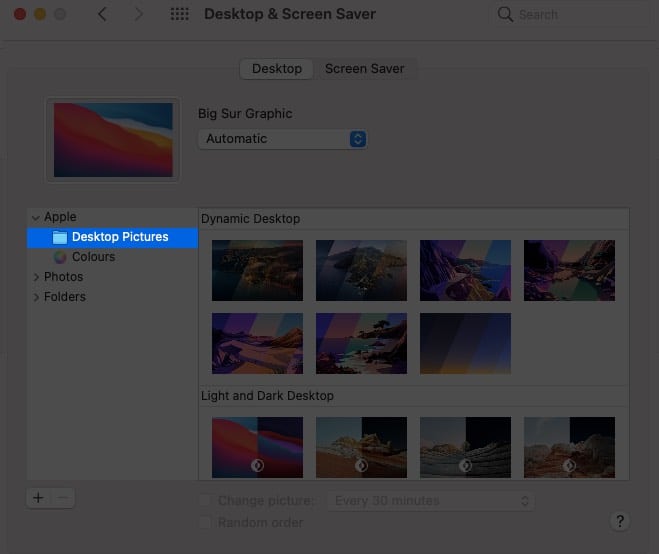This screenshot has width=659, height=554.
Task: Click the Apple label in sidebar
Action: (x=60, y=217)
